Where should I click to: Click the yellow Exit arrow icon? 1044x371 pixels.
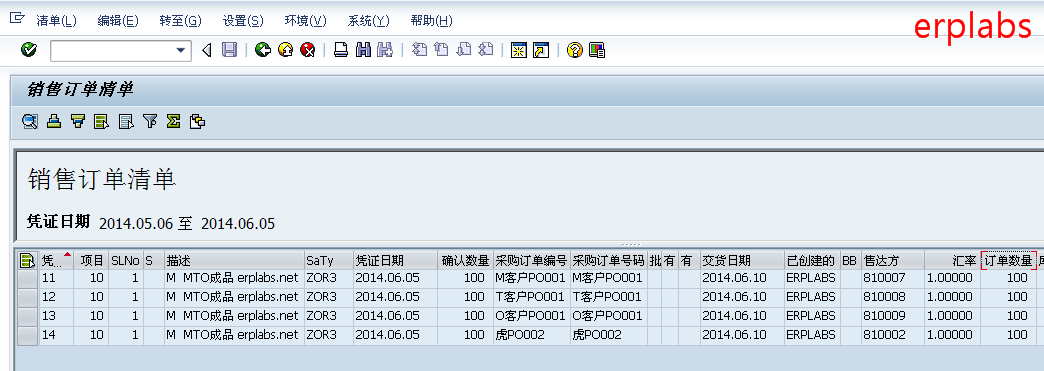tap(286, 50)
